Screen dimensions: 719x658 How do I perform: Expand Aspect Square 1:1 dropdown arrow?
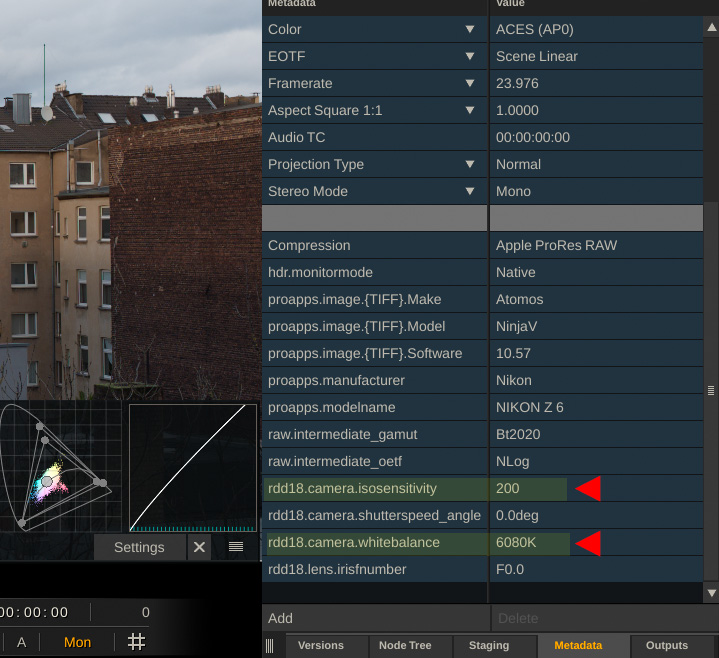coord(470,110)
